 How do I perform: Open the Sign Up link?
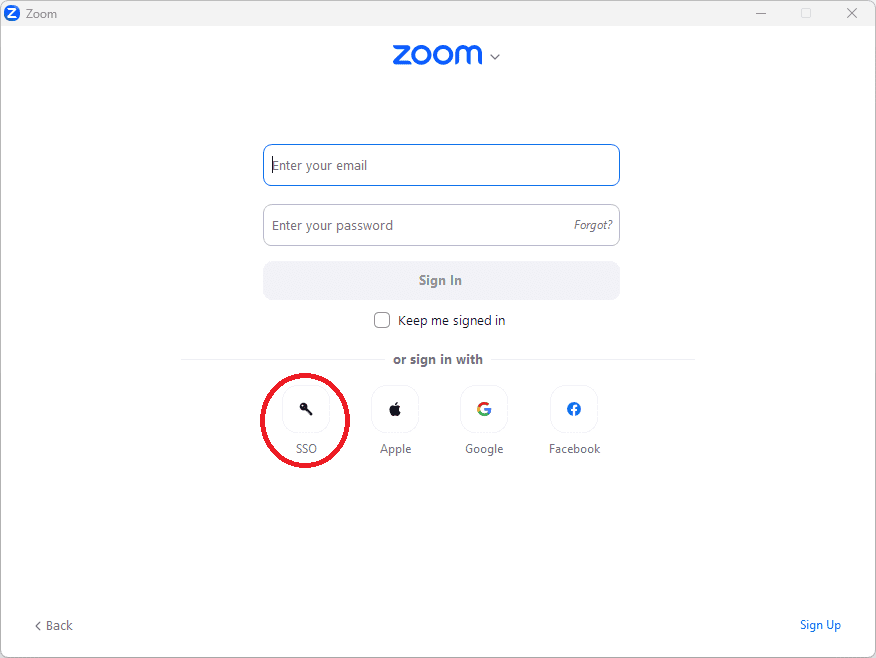click(x=820, y=625)
